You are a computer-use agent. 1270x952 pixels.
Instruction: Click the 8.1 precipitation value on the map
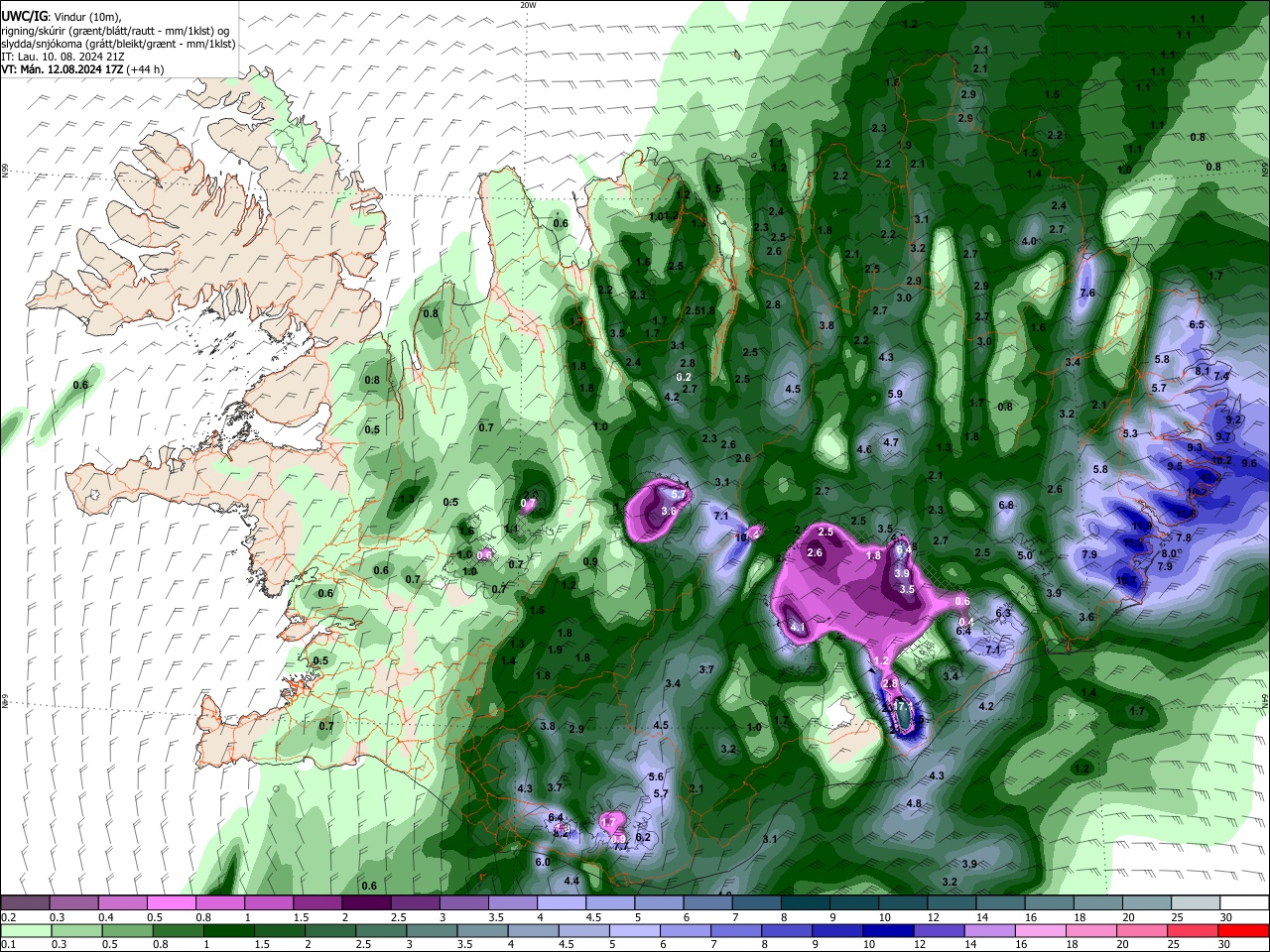(1203, 371)
